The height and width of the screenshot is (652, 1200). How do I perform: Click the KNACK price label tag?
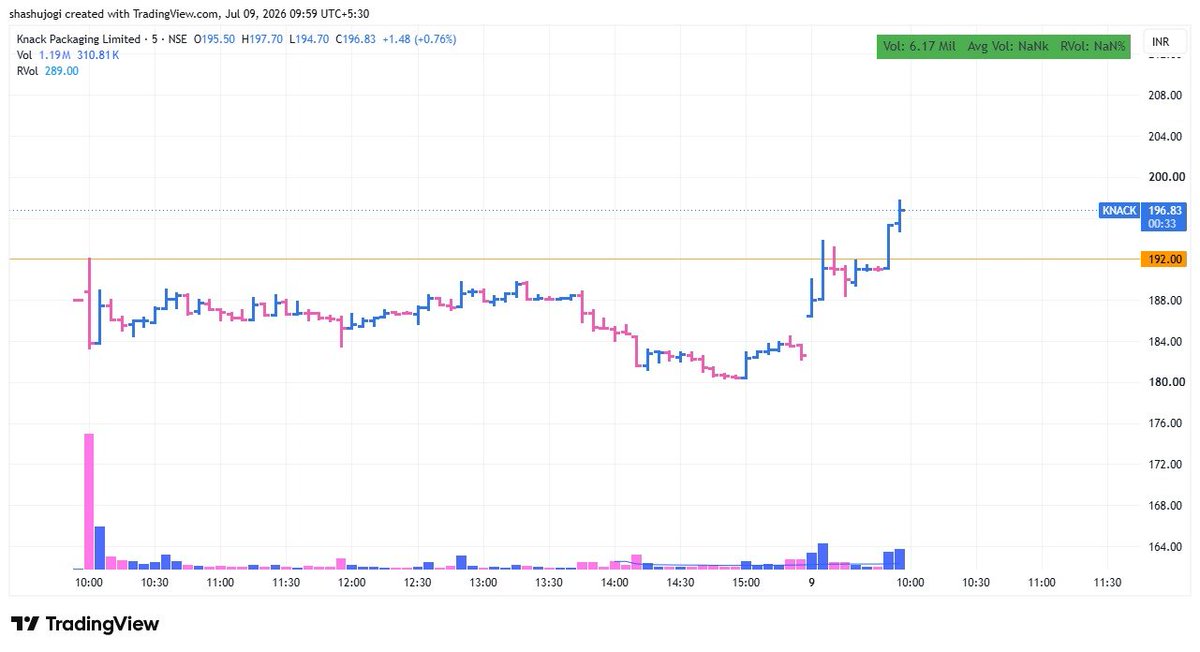tap(1118, 210)
